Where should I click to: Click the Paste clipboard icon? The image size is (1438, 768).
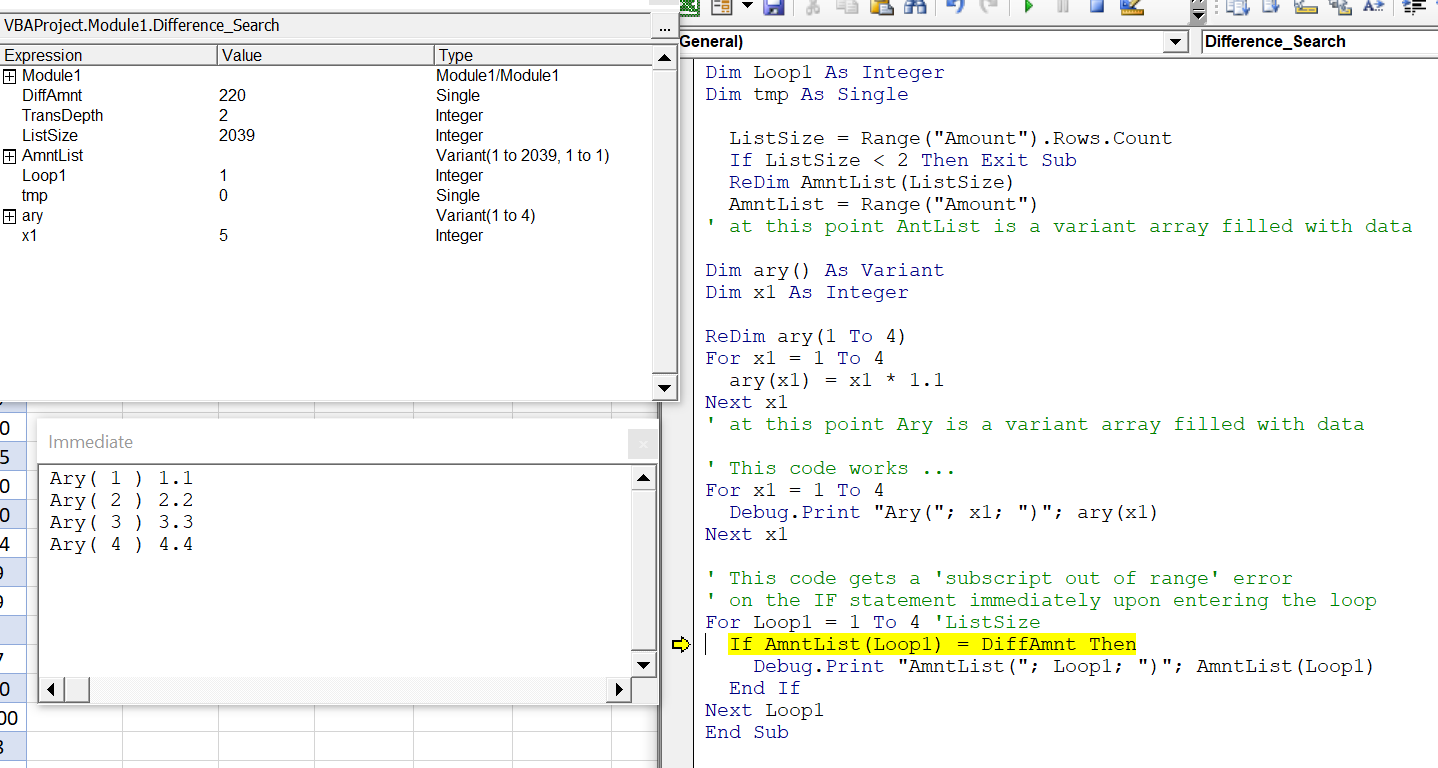point(881,6)
